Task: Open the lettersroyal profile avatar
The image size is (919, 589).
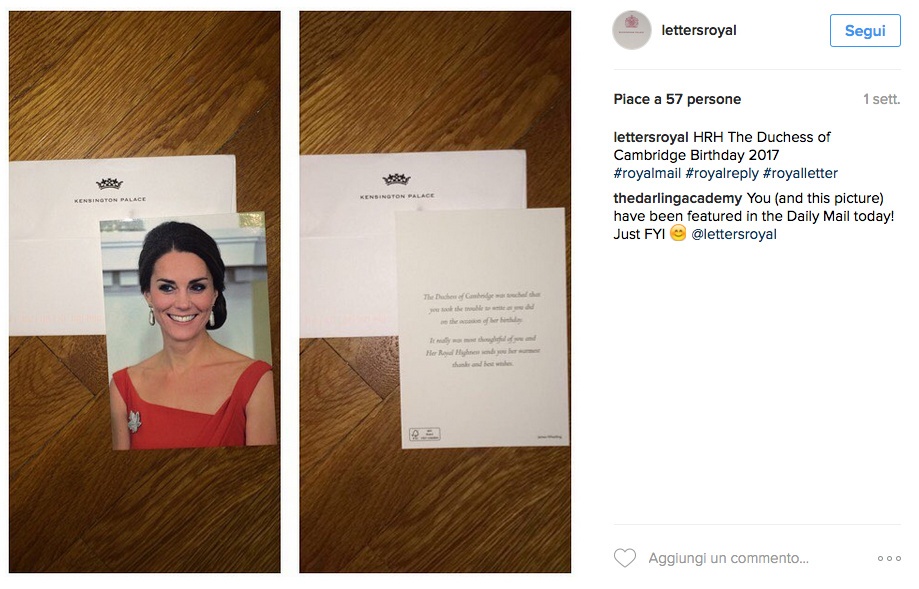Action: click(632, 30)
